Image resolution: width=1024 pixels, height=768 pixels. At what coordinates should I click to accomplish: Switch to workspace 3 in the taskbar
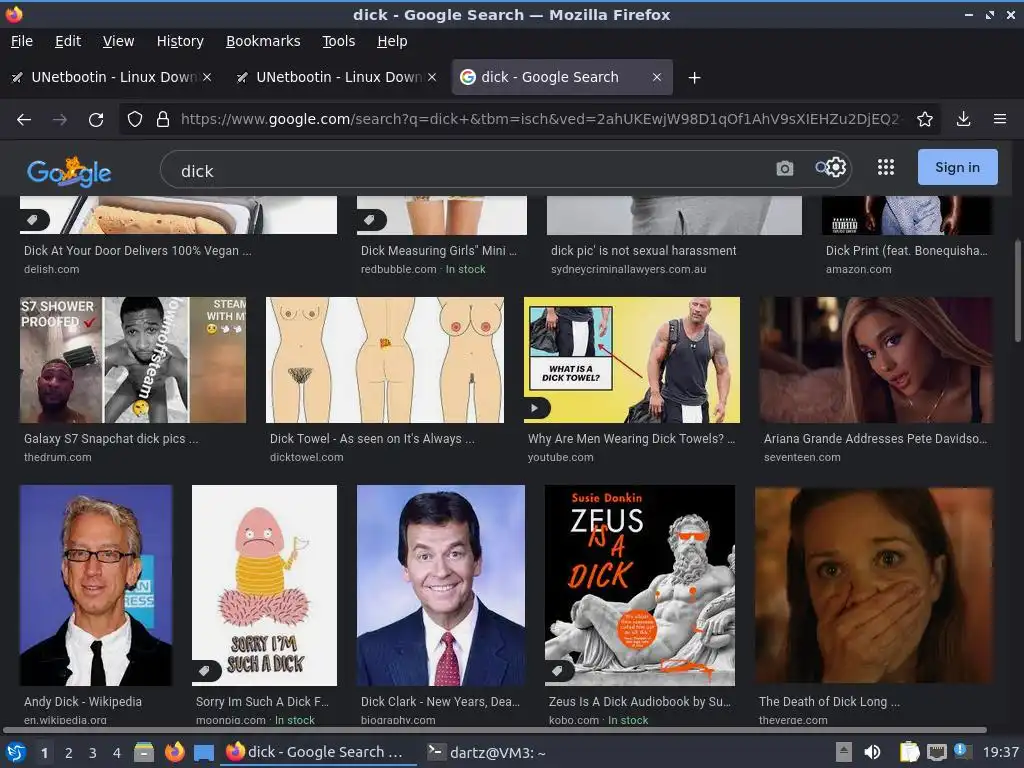click(x=93, y=753)
